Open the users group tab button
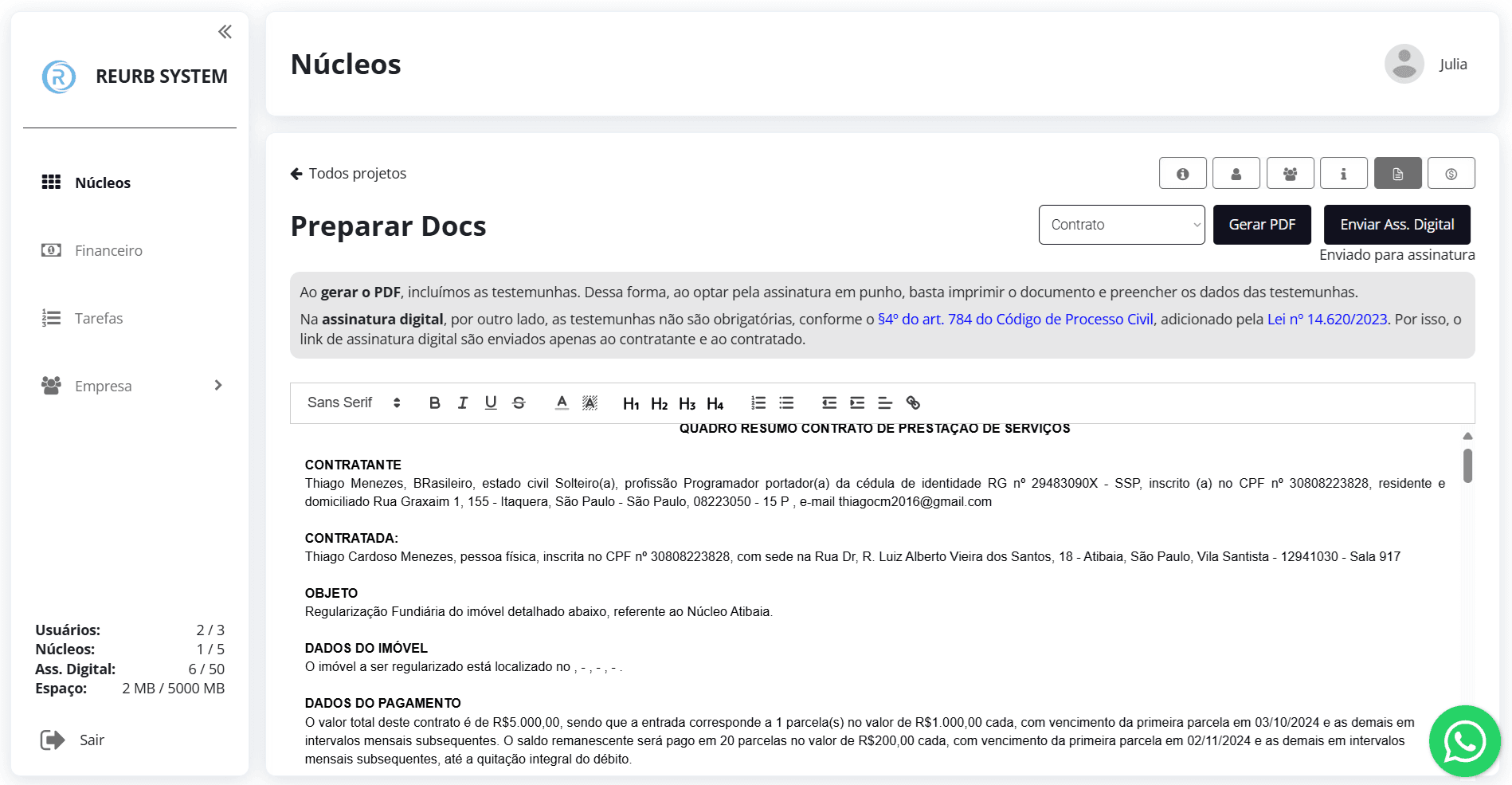The image size is (1512, 785). (x=1291, y=173)
